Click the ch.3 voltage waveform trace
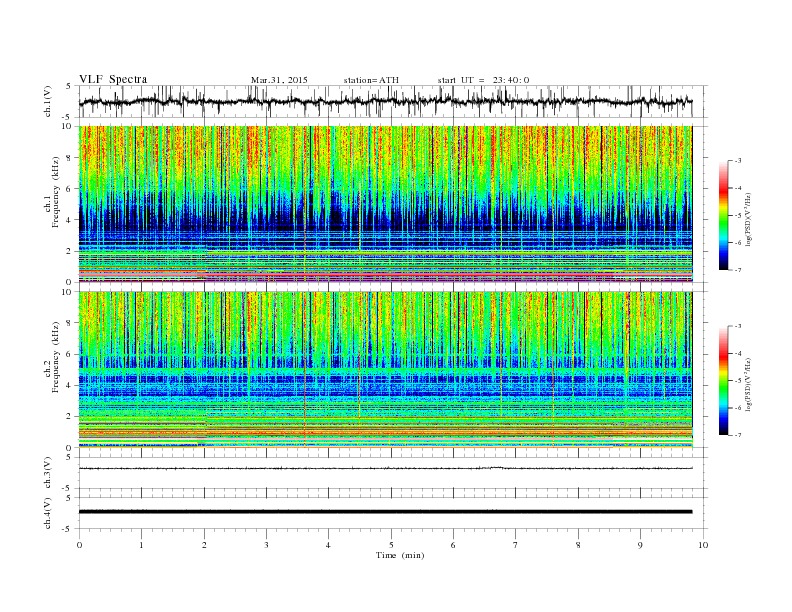 coord(385,469)
